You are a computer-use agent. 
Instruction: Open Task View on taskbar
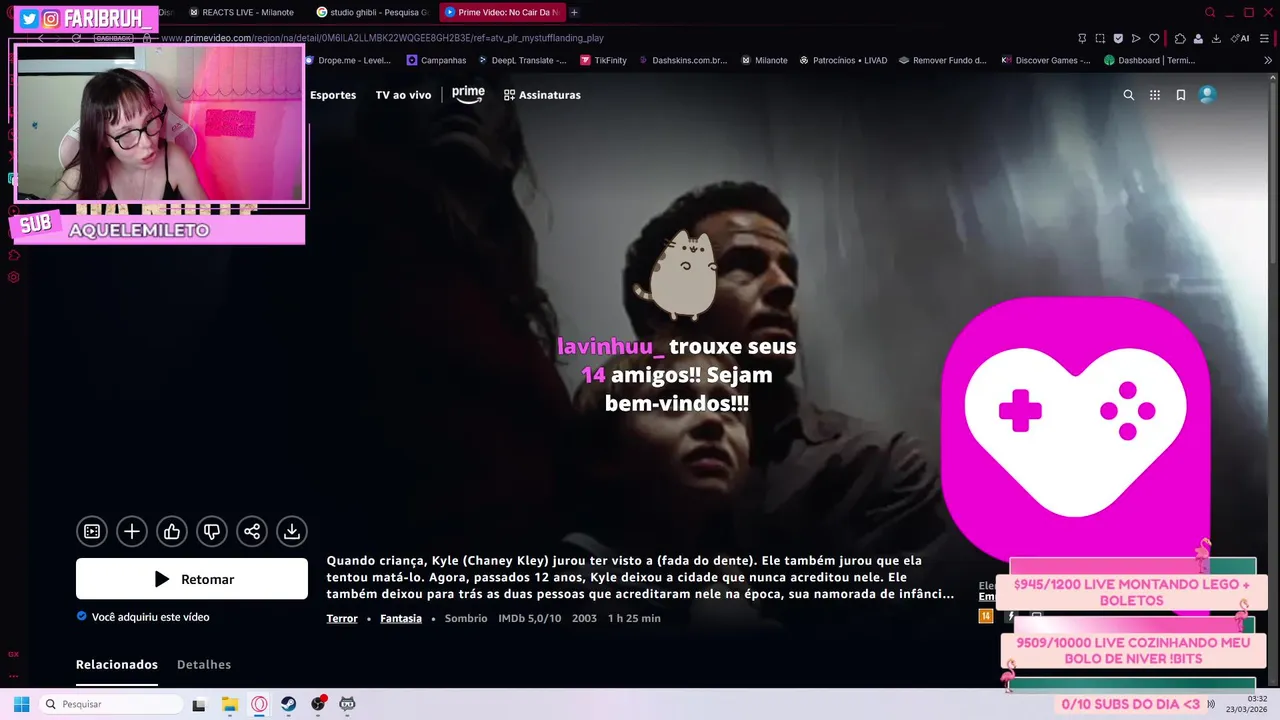pyautogui.click(x=199, y=704)
